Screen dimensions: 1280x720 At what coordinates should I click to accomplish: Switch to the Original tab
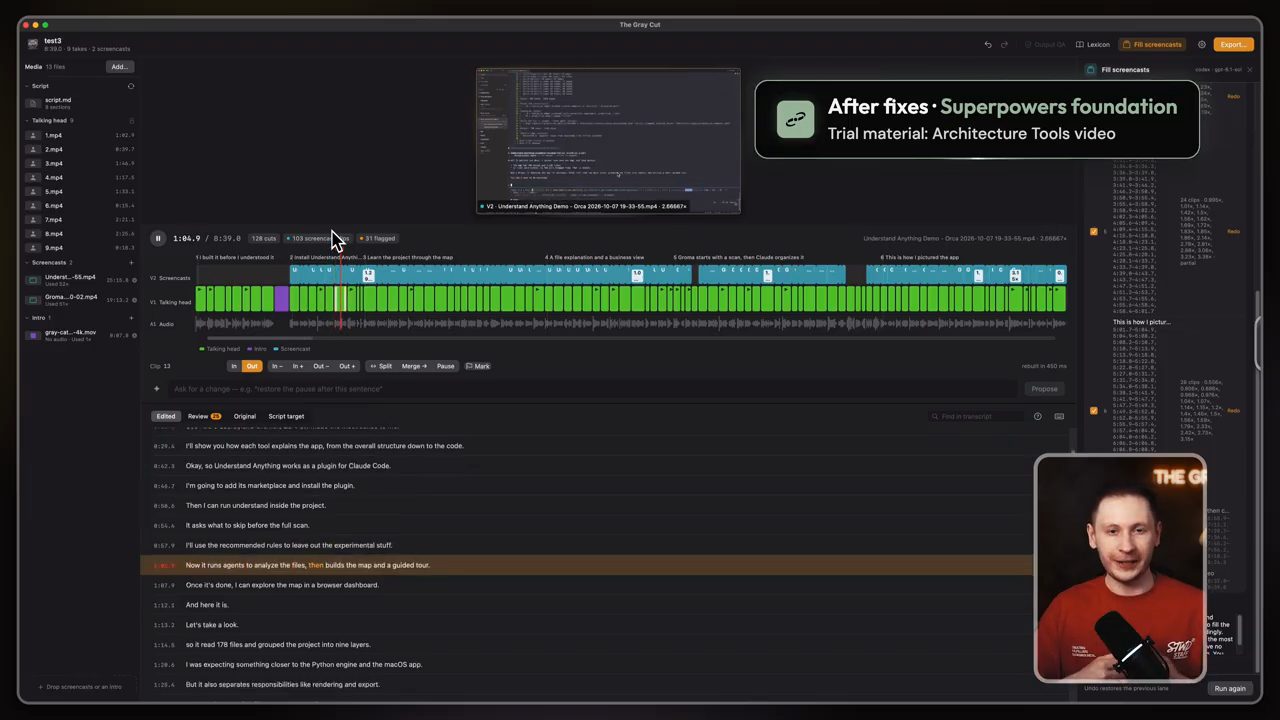coord(245,416)
